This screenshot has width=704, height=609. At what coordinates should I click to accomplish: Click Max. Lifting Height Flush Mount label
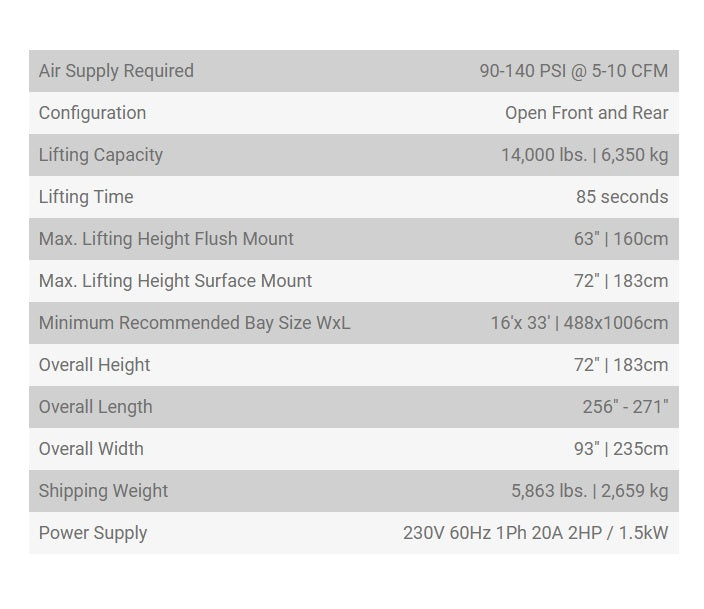tap(166, 239)
